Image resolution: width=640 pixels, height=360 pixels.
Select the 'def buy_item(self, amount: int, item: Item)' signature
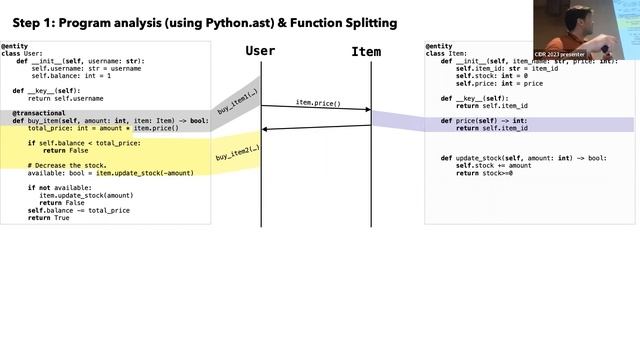click(111, 121)
